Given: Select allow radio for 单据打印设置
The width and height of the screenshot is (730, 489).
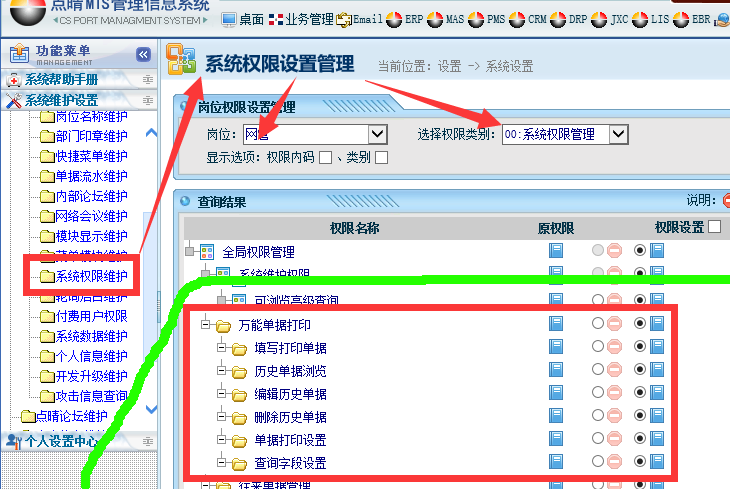Looking at the screenshot, I should (640, 438).
